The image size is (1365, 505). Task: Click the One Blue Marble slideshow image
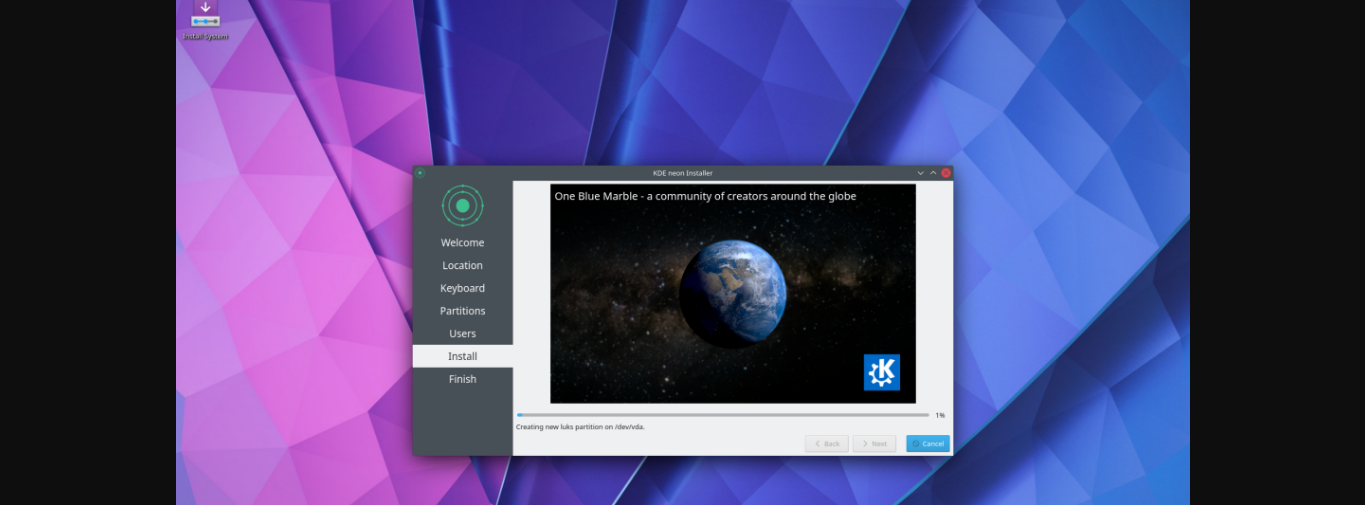tap(733, 294)
